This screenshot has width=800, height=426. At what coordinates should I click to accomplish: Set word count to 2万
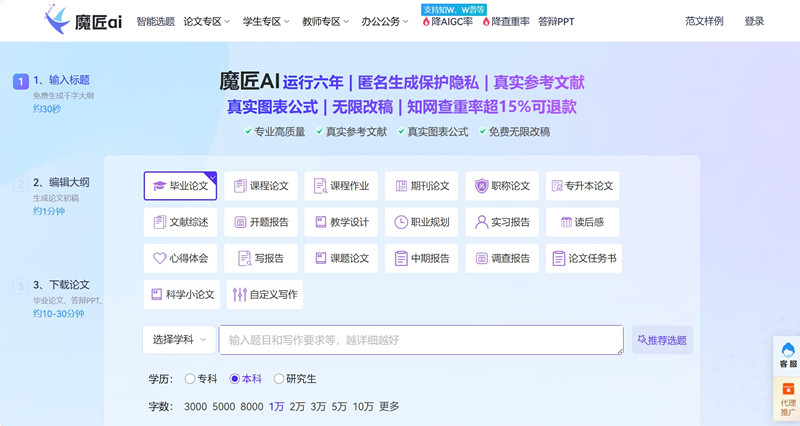297,407
